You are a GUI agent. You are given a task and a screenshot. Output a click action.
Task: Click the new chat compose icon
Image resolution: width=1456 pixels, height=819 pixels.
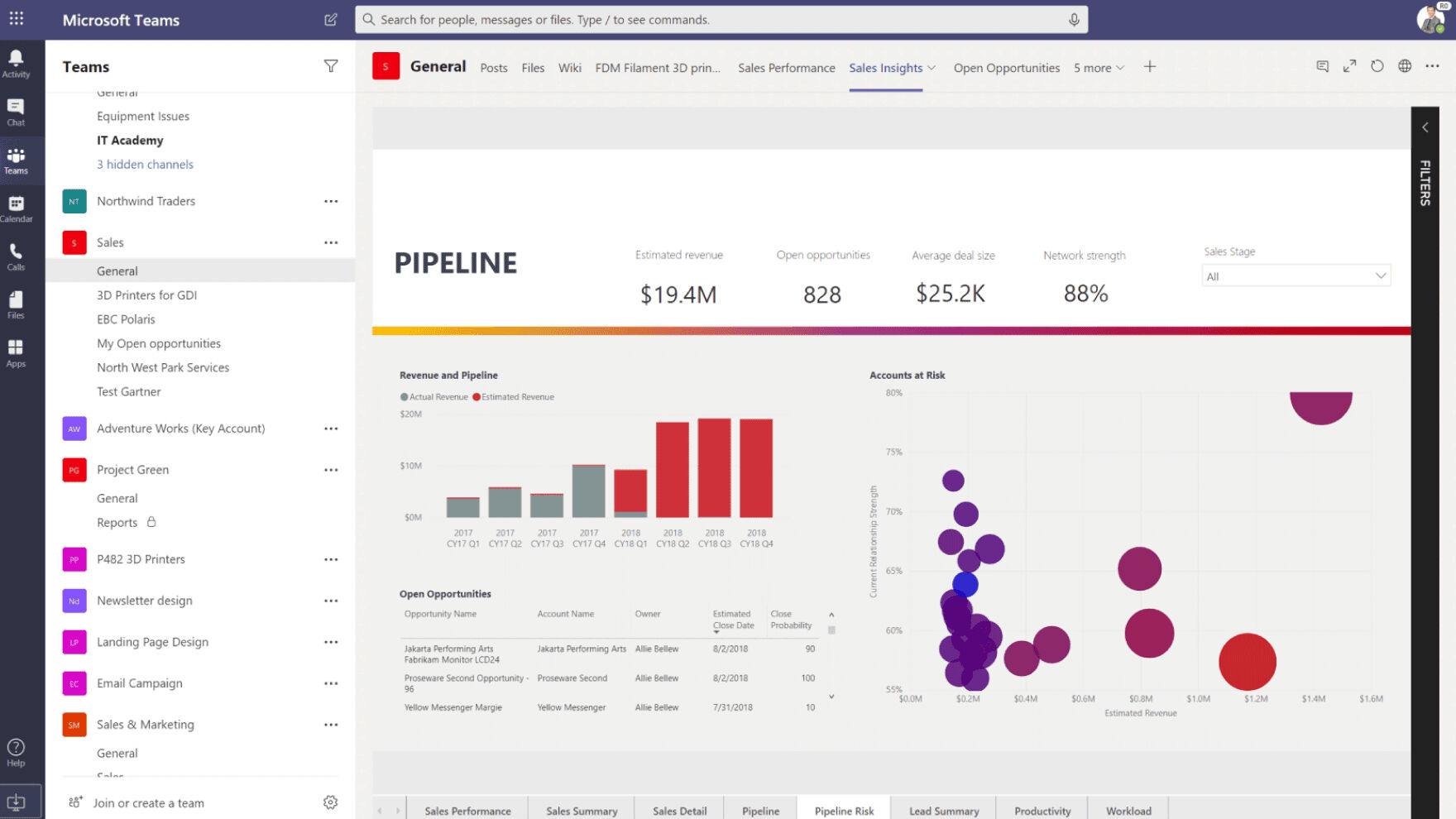[x=331, y=20]
